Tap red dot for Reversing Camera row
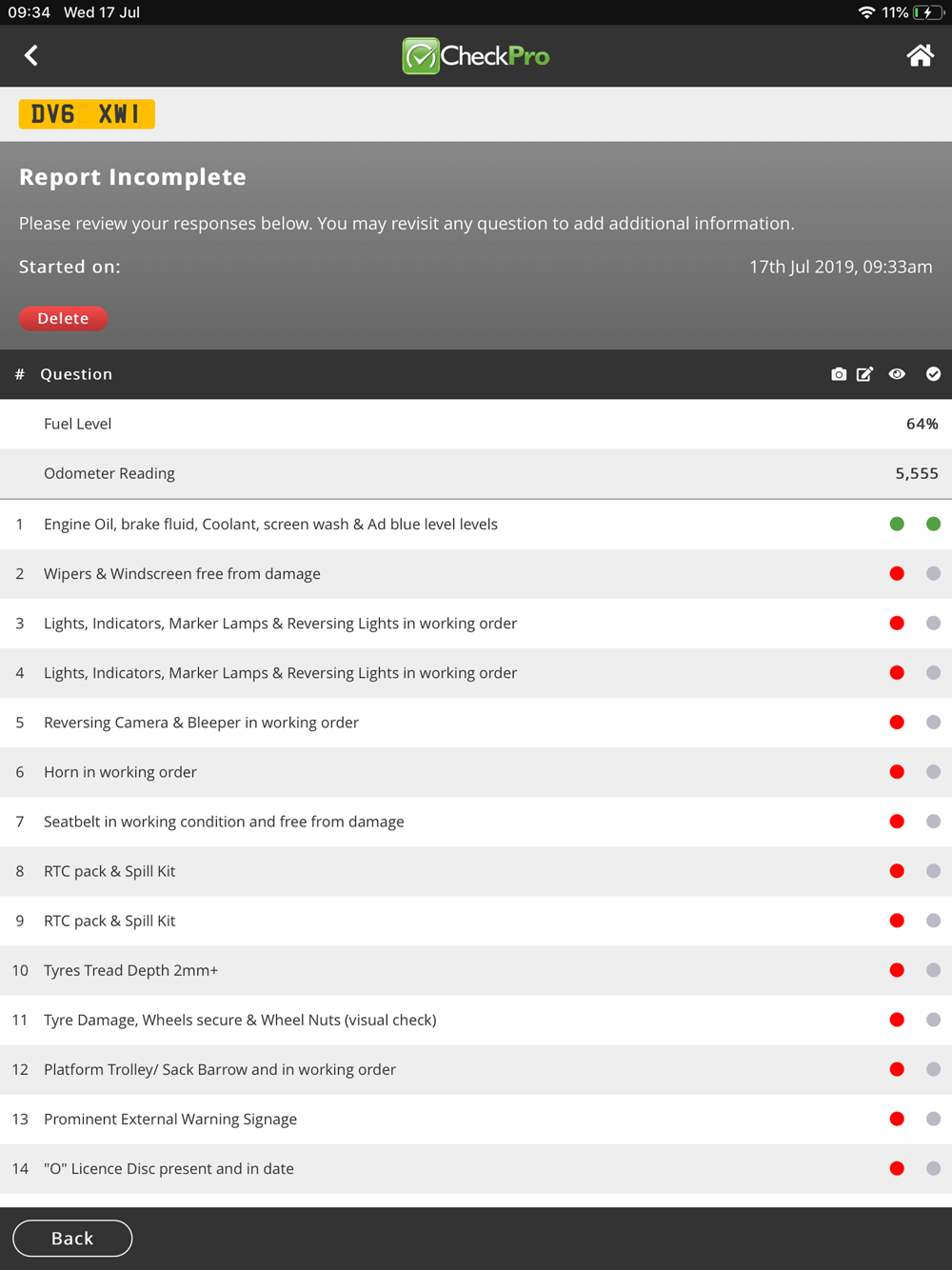This screenshot has width=952, height=1270. point(897,722)
